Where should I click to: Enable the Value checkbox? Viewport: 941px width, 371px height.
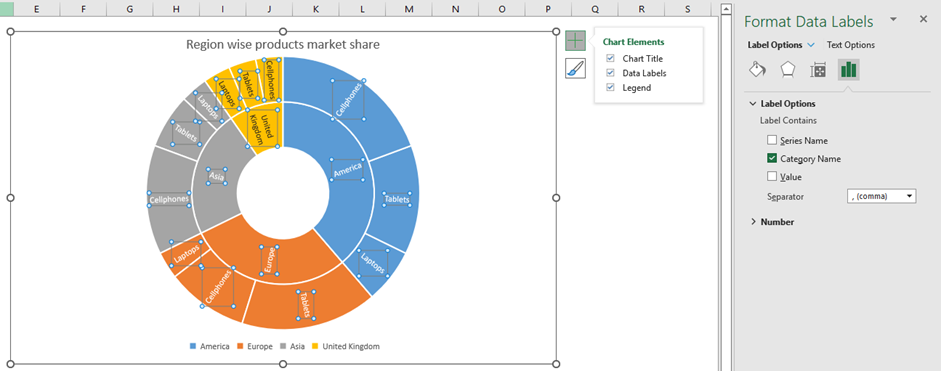point(772,176)
